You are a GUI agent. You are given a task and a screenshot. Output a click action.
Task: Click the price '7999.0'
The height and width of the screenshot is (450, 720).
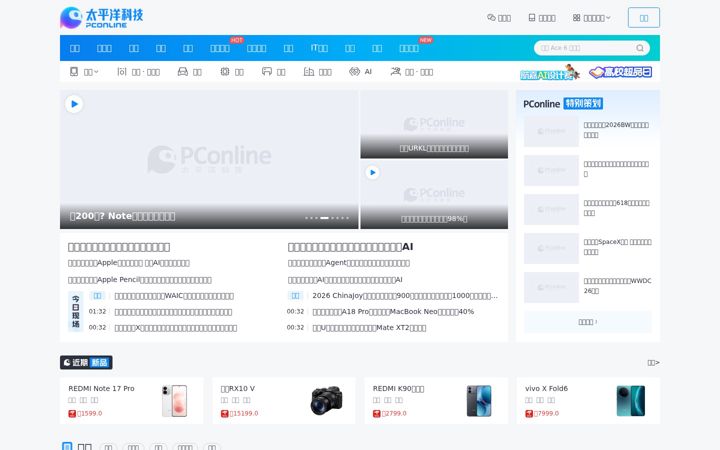pyautogui.click(x=546, y=413)
